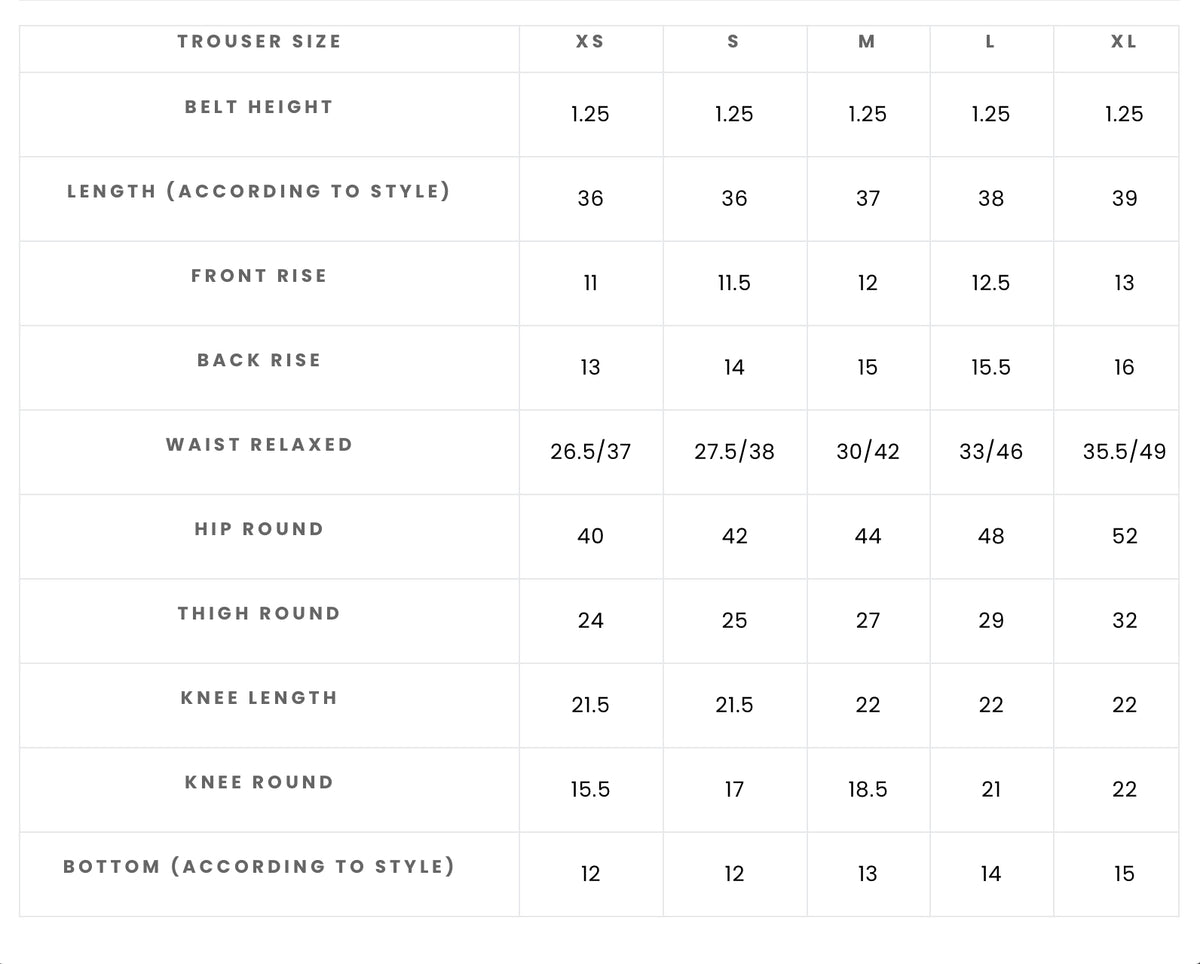Viewport: 1200px width, 964px height.
Task: Select front rise value 11.5 for S
Action: pyautogui.click(x=734, y=284)
